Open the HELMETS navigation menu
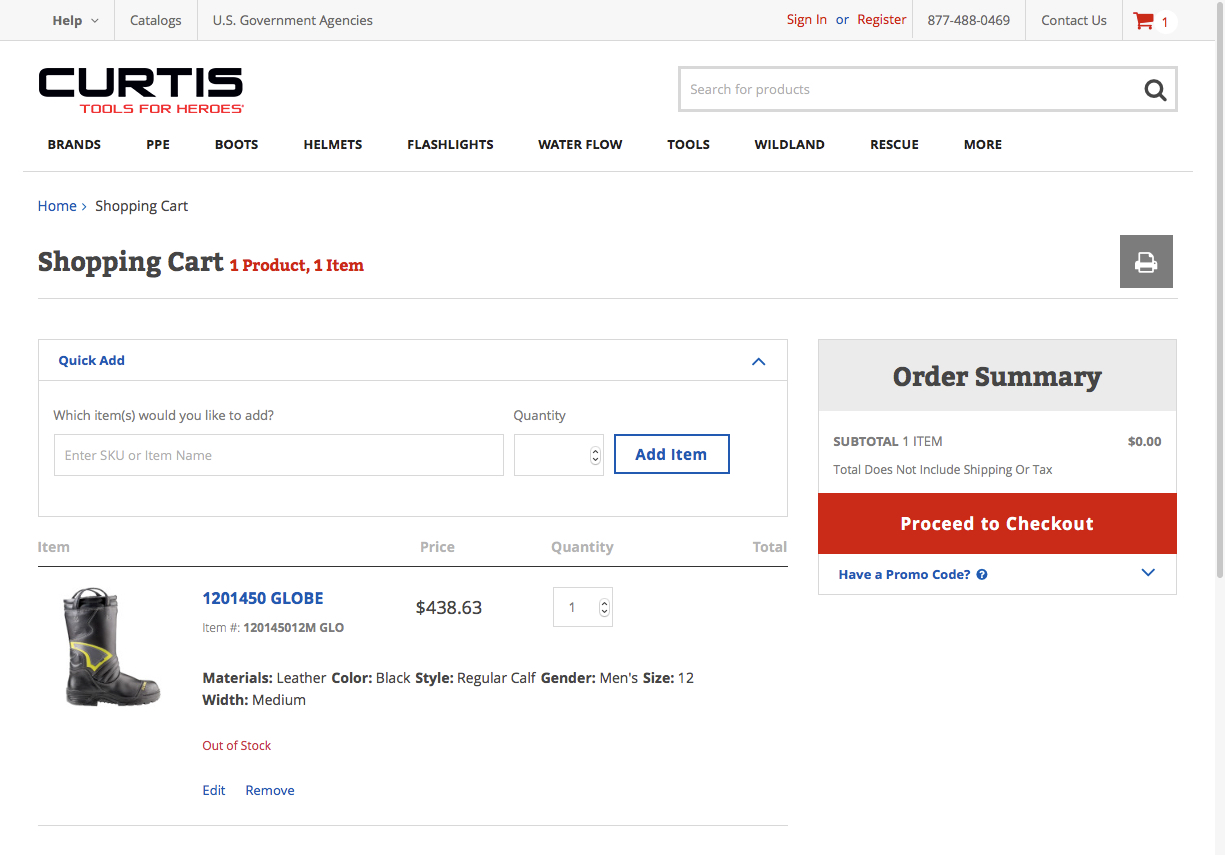Image resolution: width=1225 pixels, height=855 pixels. [x=332, y=144]
